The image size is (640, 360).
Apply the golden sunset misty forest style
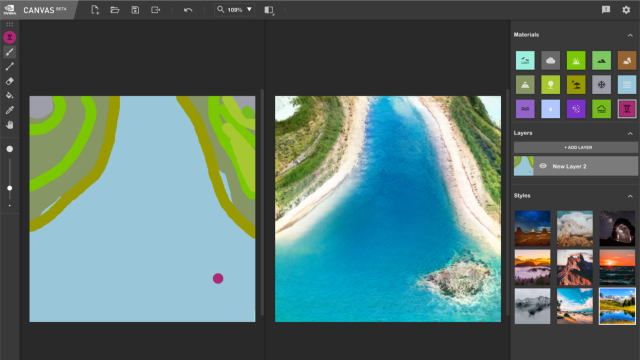click(532, 267)
